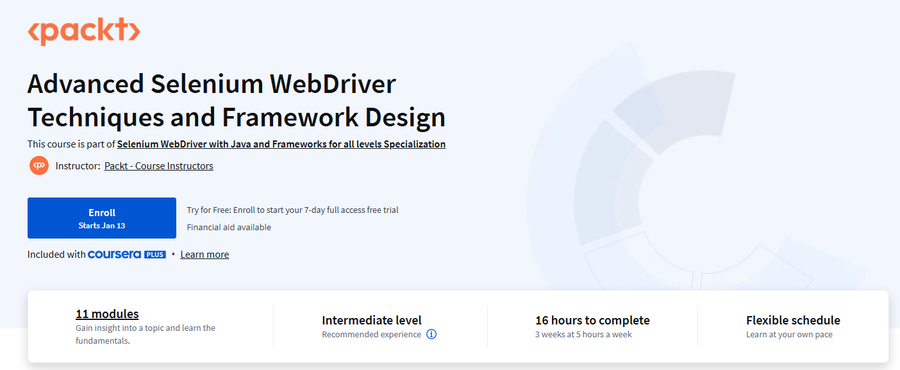
Task: Click Intermediate level text
Action: pyautogui.click(x=371, y=320)
